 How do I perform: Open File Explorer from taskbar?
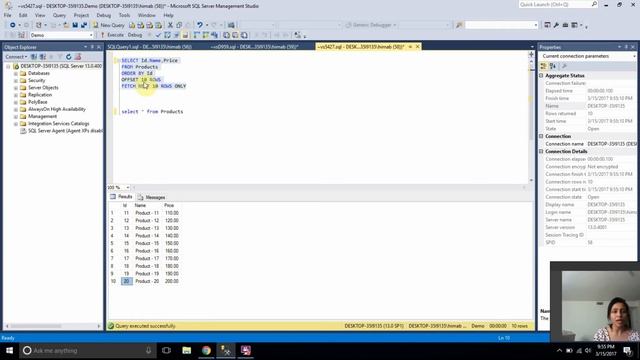pos(187,350)
